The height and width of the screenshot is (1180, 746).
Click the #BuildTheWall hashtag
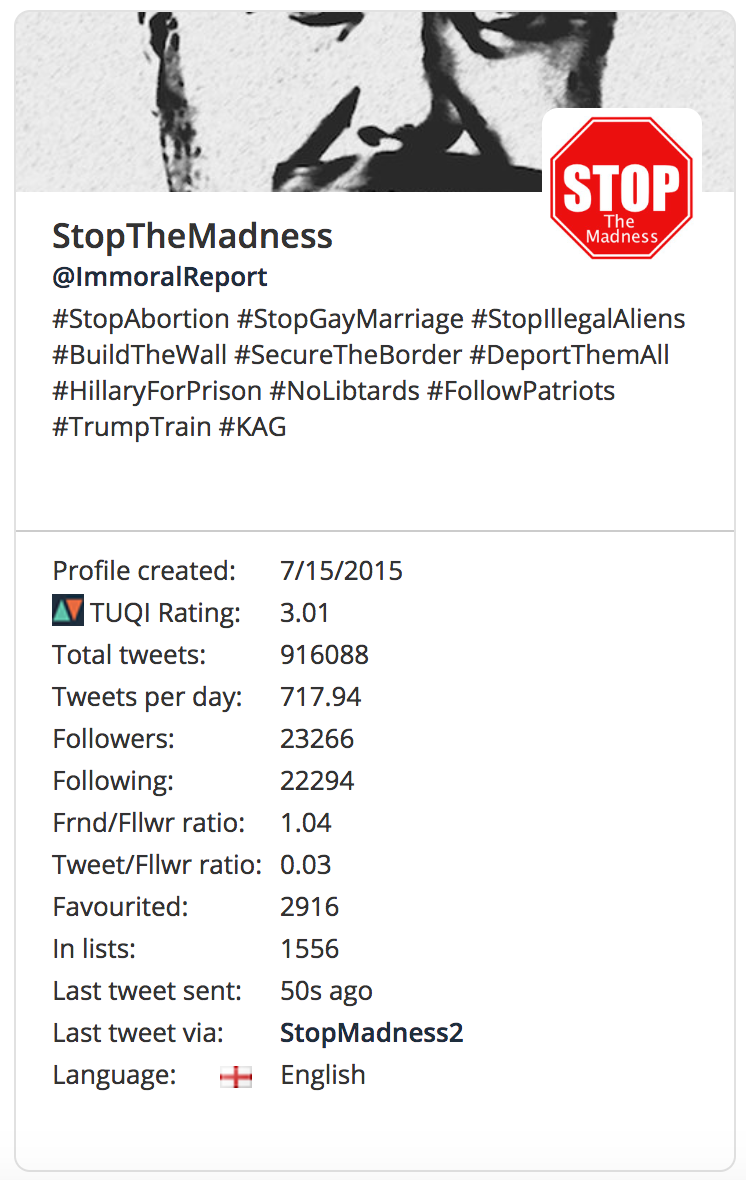[x=139, y=355]
